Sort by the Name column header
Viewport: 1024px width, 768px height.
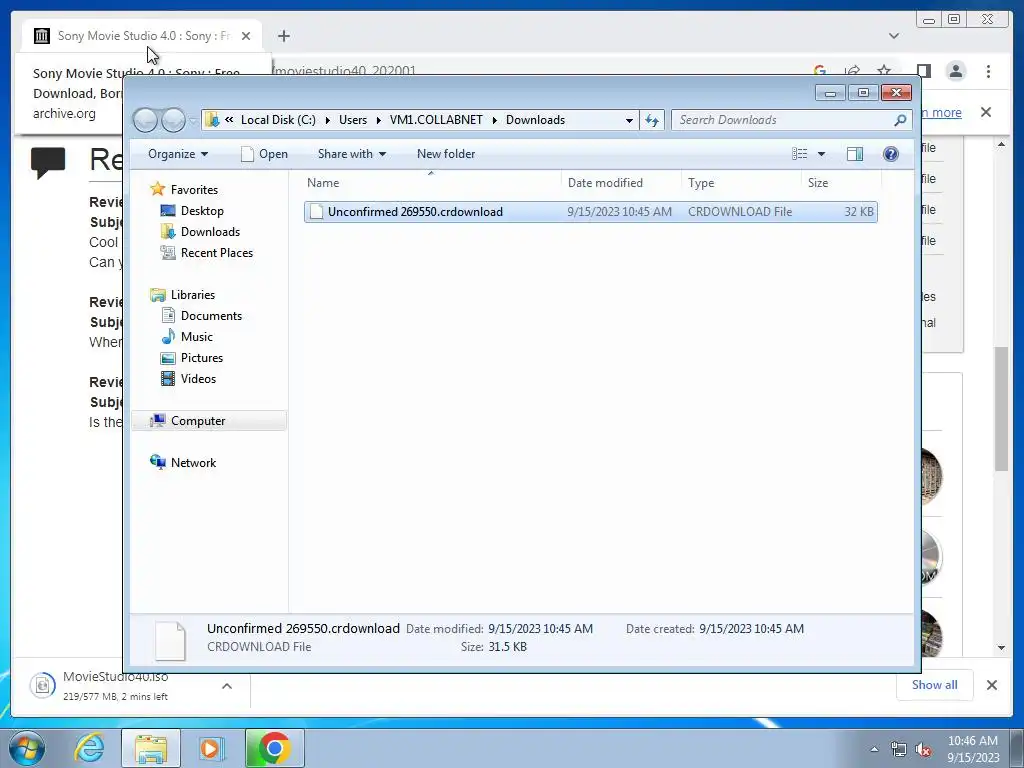431,183
